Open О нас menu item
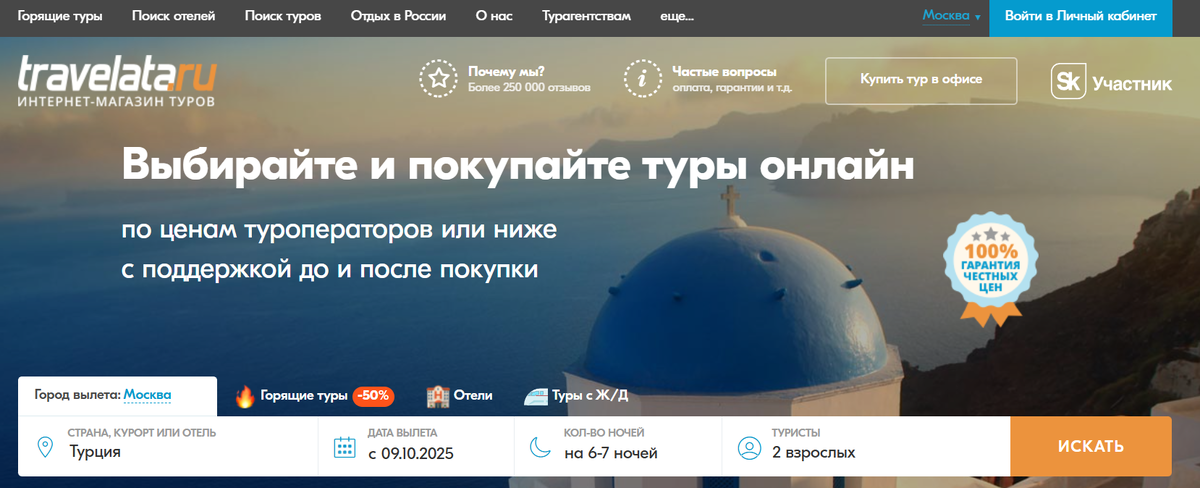The image size is (1200, 488). [x=494, y=17]
